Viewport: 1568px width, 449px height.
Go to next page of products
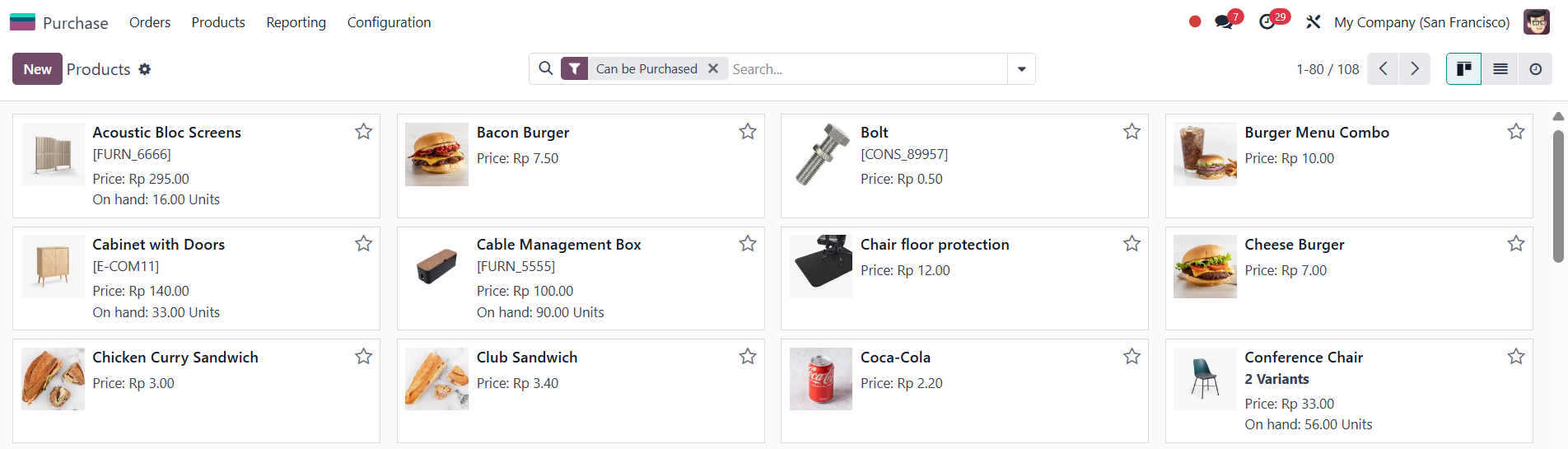[1415, 69]
